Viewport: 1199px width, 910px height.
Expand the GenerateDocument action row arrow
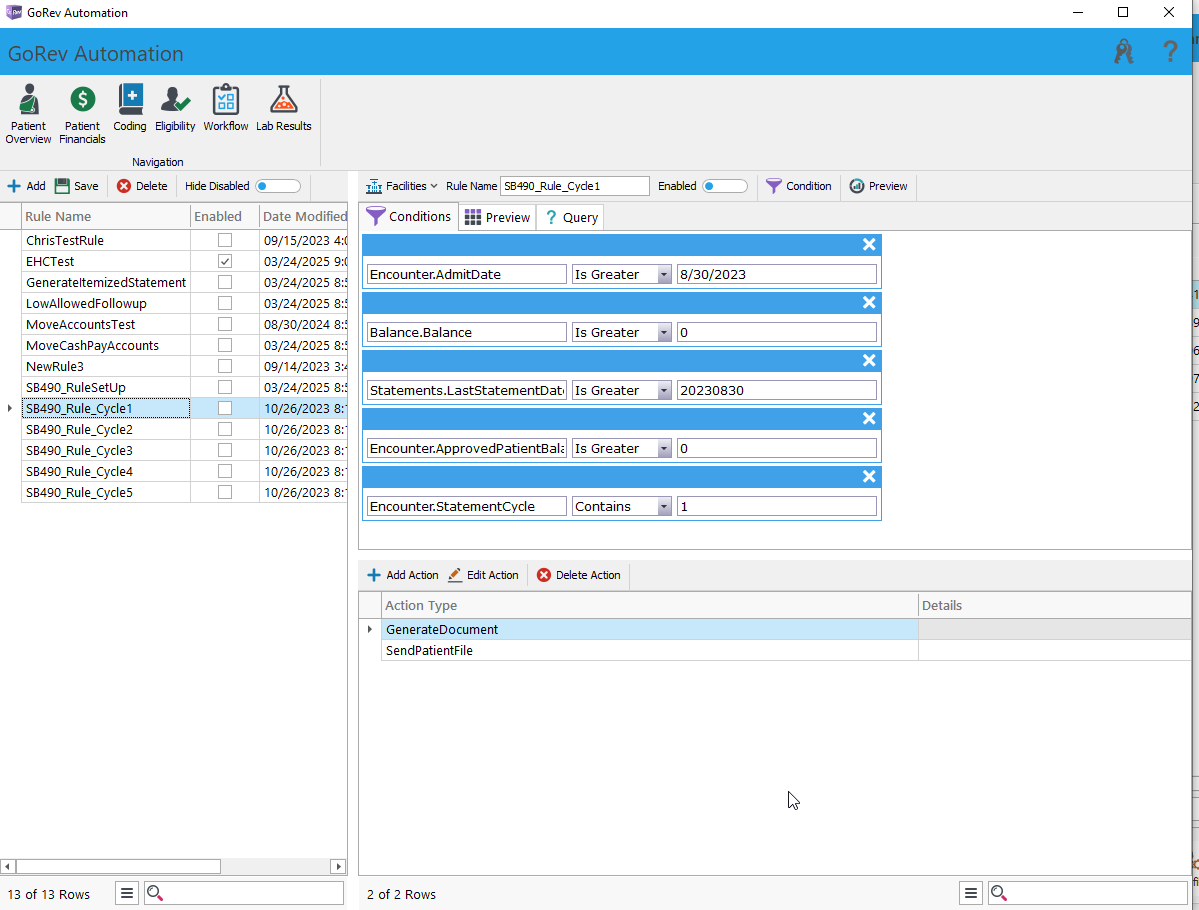370,629
